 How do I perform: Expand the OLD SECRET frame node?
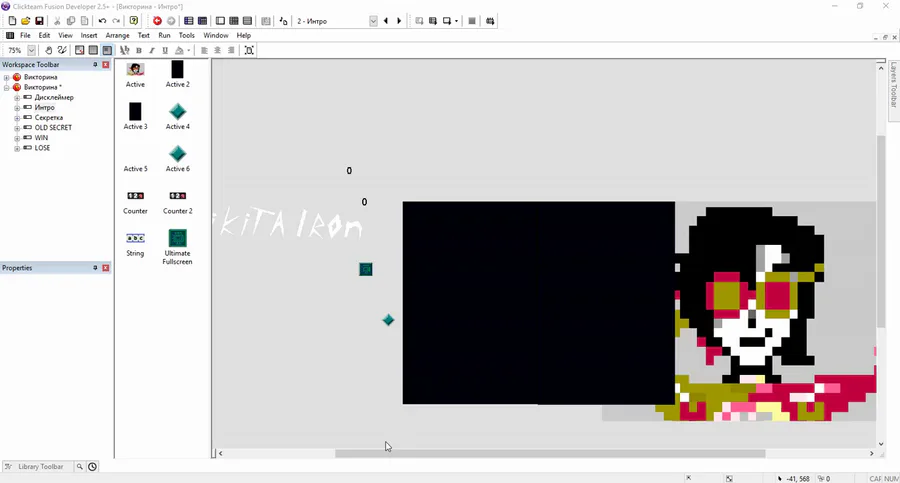point(17,127)
